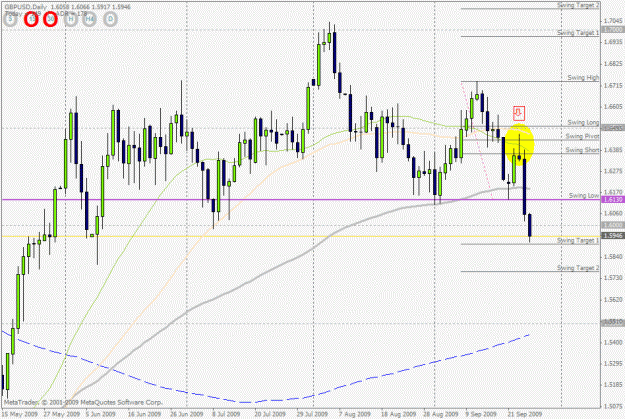Click the 1.6715 price scale value
The height and width of the screenshot is (419, 625).
[x=613, y=85]
